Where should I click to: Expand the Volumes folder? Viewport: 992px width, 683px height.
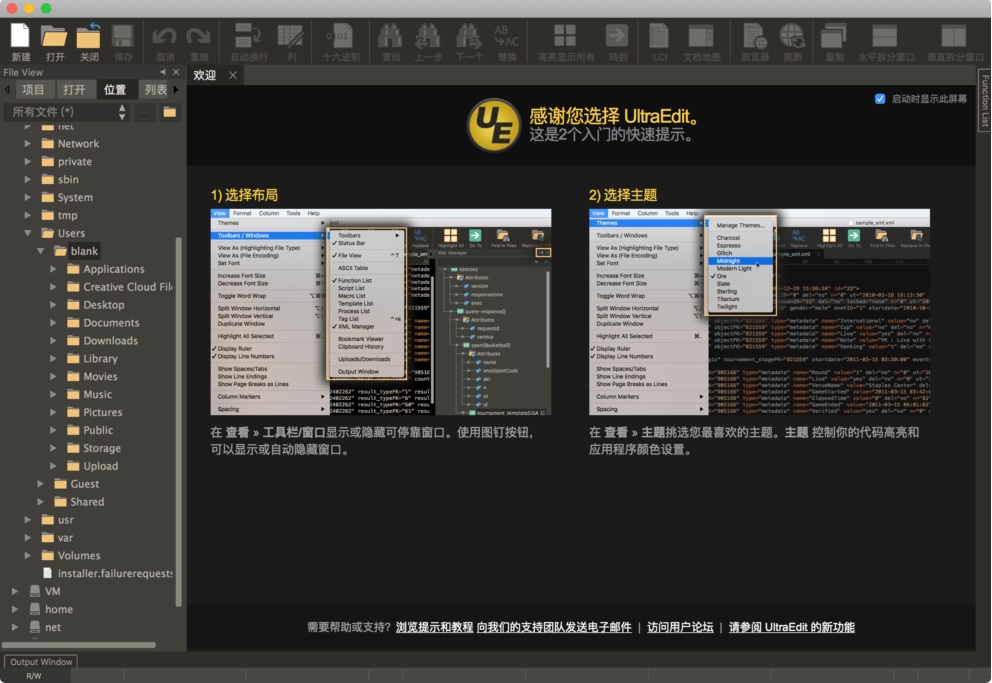27,555
